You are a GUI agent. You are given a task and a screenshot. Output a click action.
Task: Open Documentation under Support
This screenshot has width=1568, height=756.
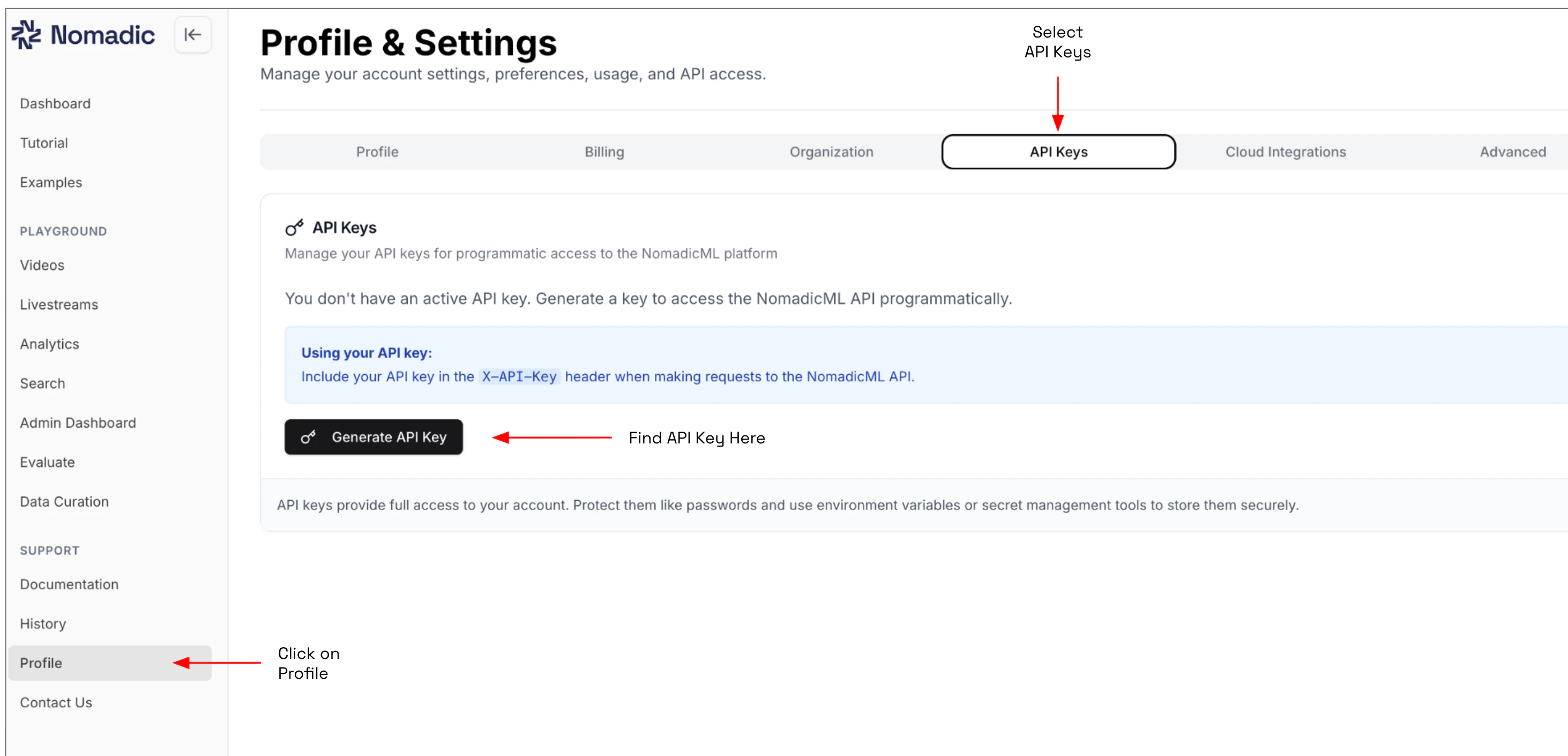click(x=69, y=585)
